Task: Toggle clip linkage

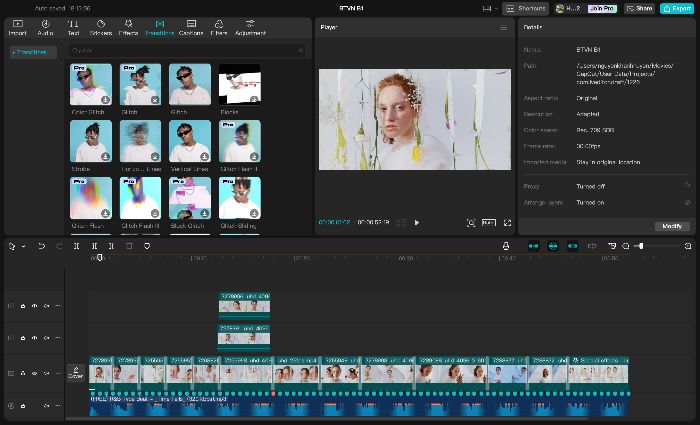Action: (x=572, y=246)
